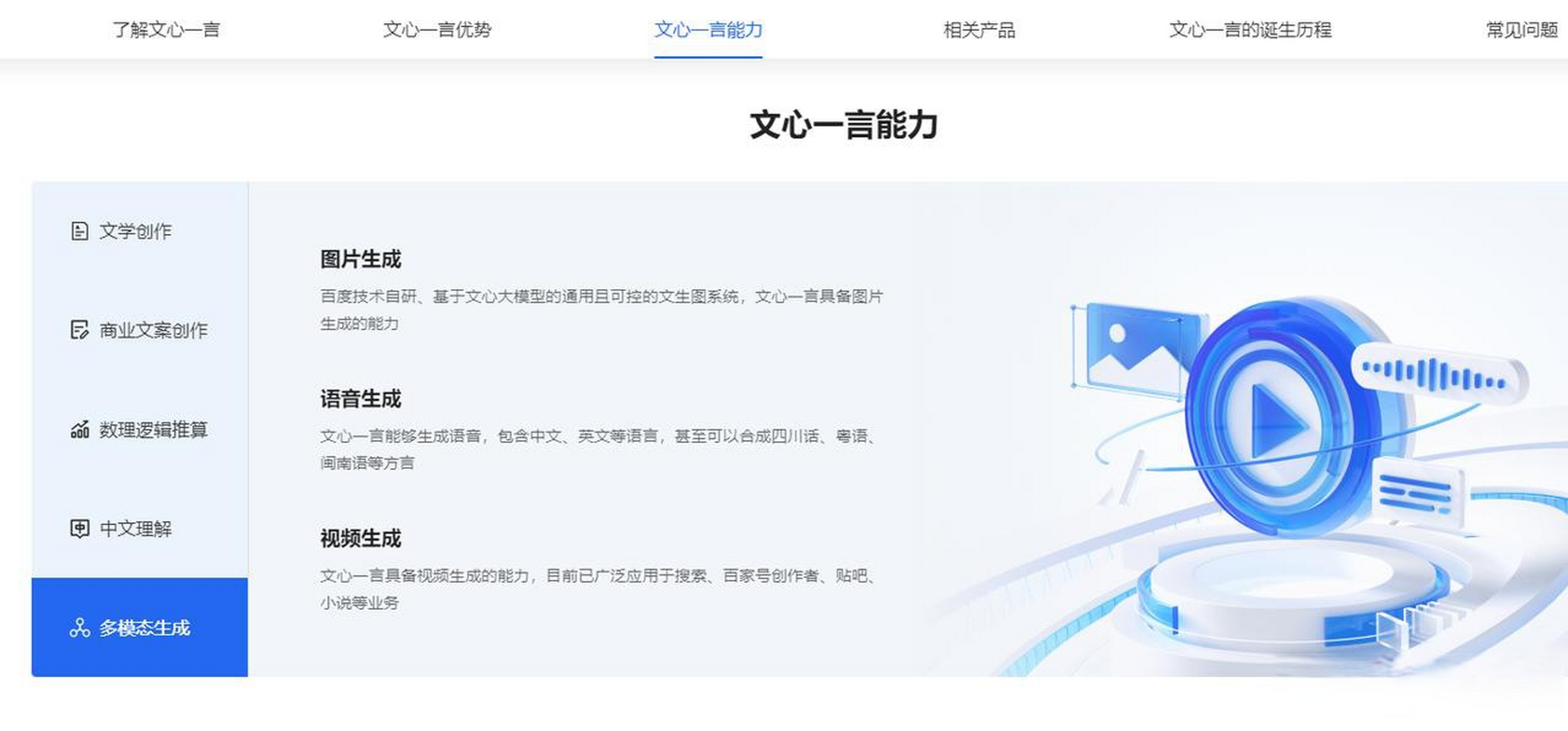
Task: Click the 商业文案创作 edit-note icon
Action: click(80, 331)
